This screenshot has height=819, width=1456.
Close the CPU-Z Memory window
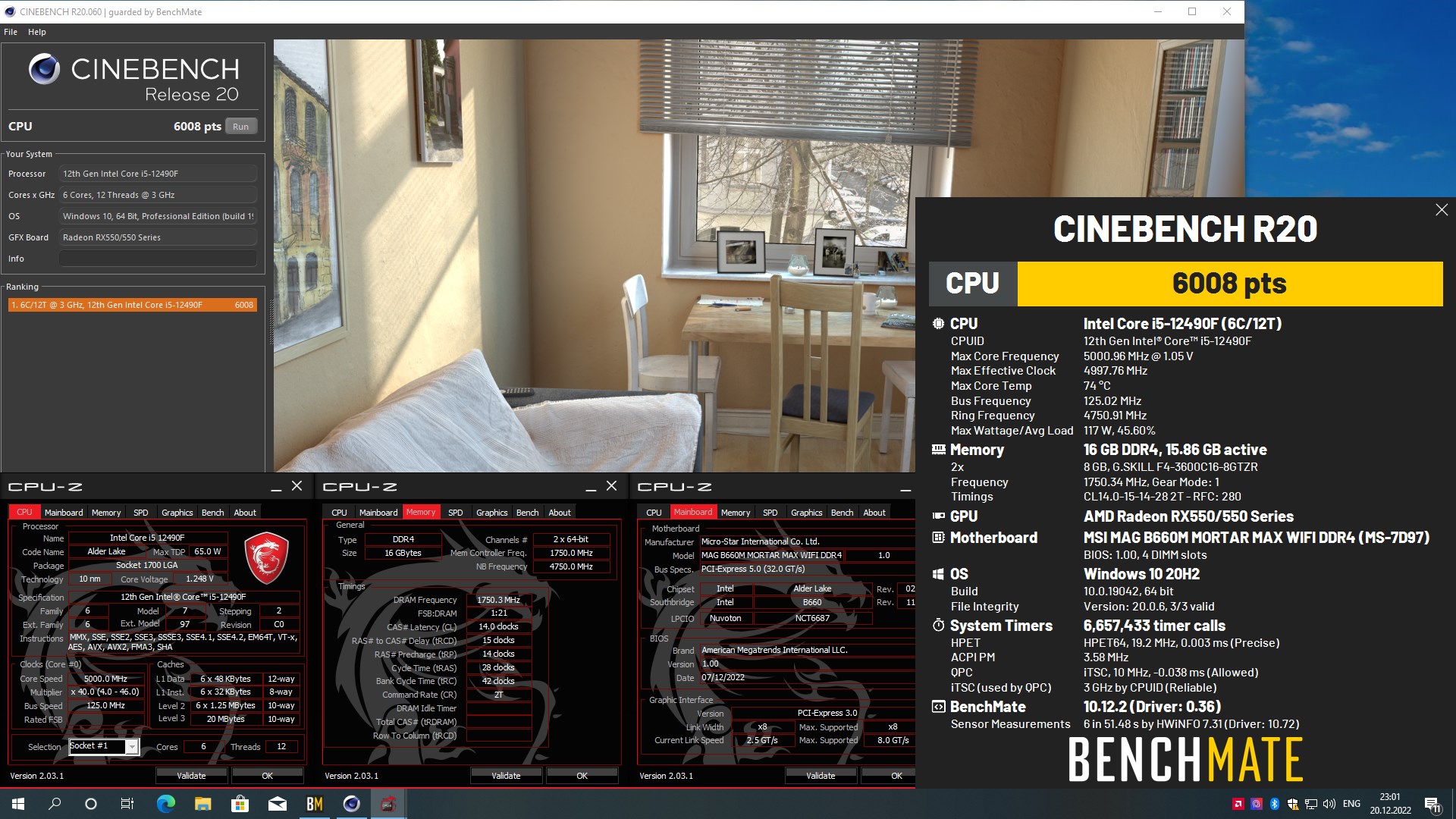pos(612,486)
